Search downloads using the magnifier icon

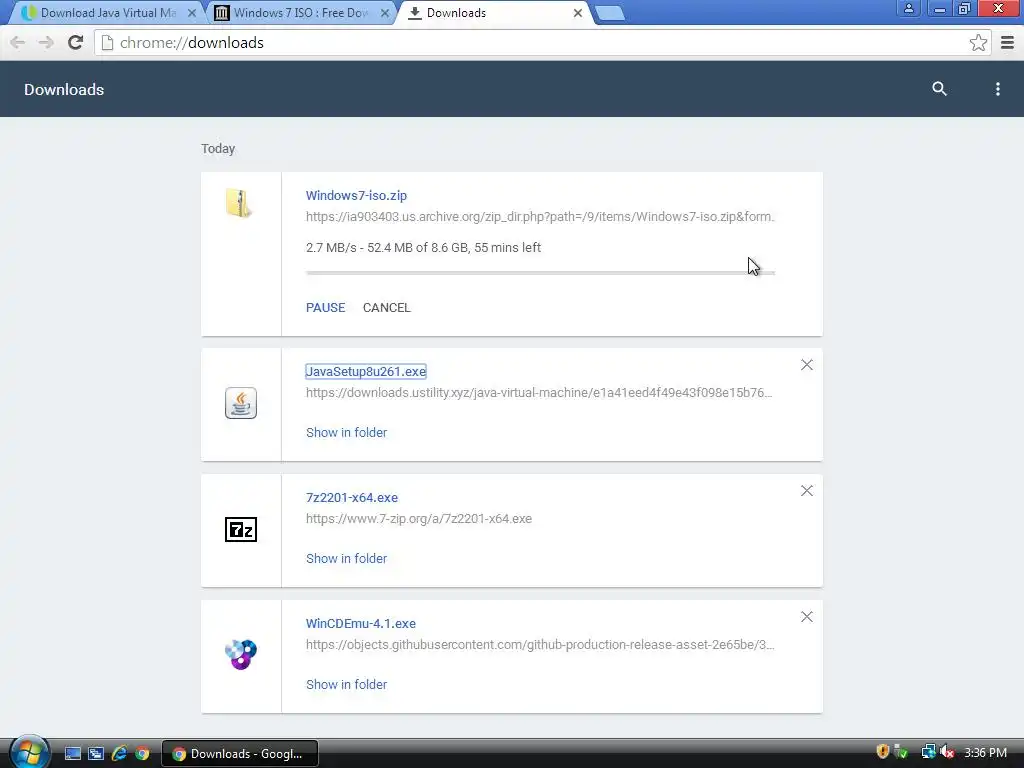pos(939,89)
